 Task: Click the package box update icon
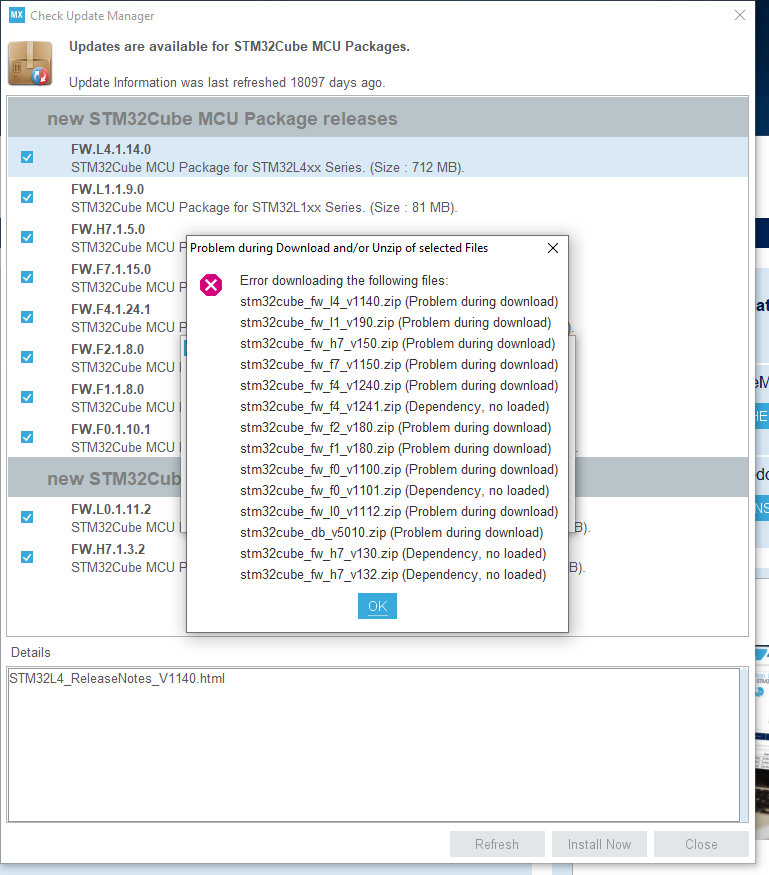[30, 64]
